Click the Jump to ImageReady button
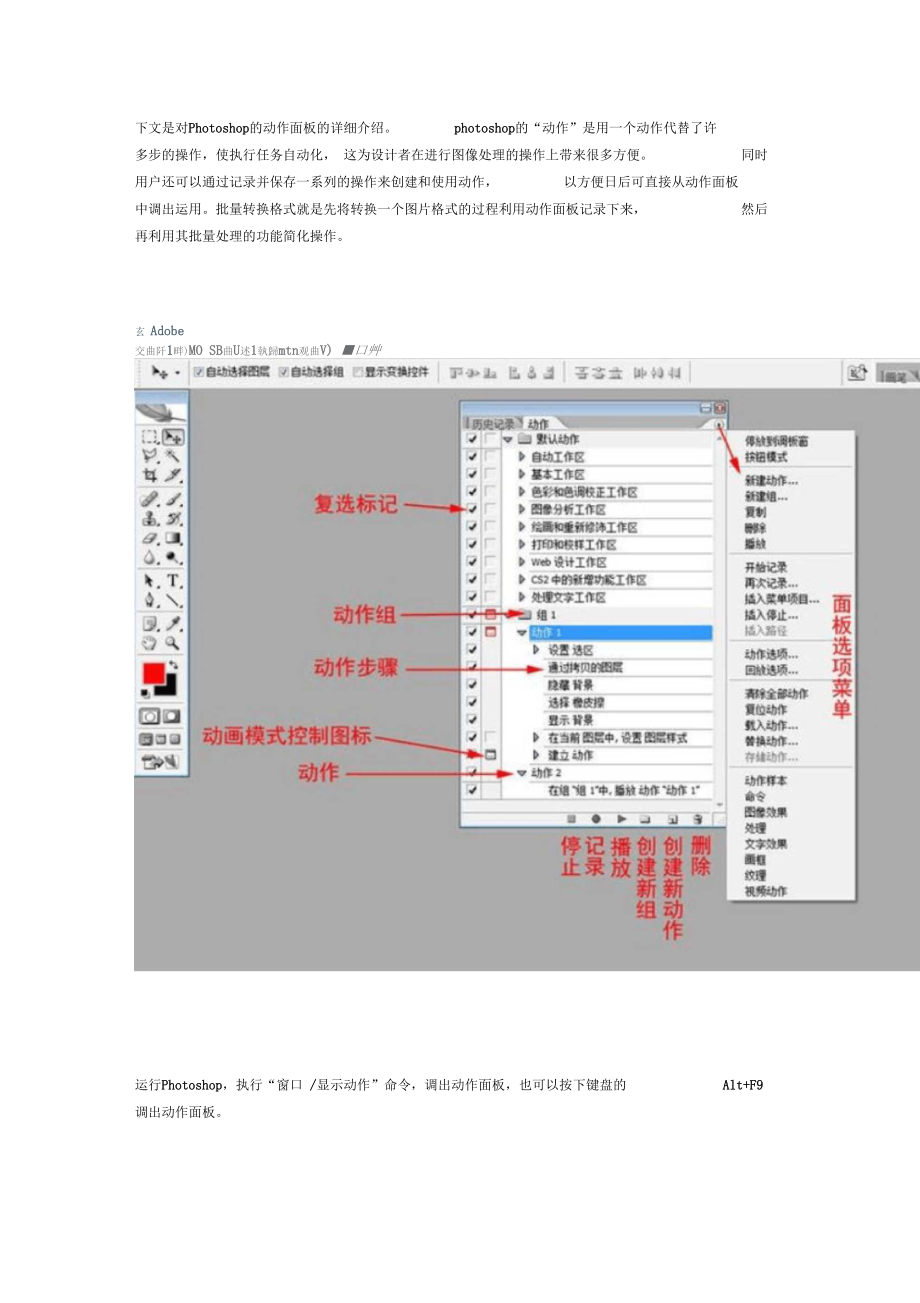Screen dimensions: 920x1303 click(x=160, y=761)
